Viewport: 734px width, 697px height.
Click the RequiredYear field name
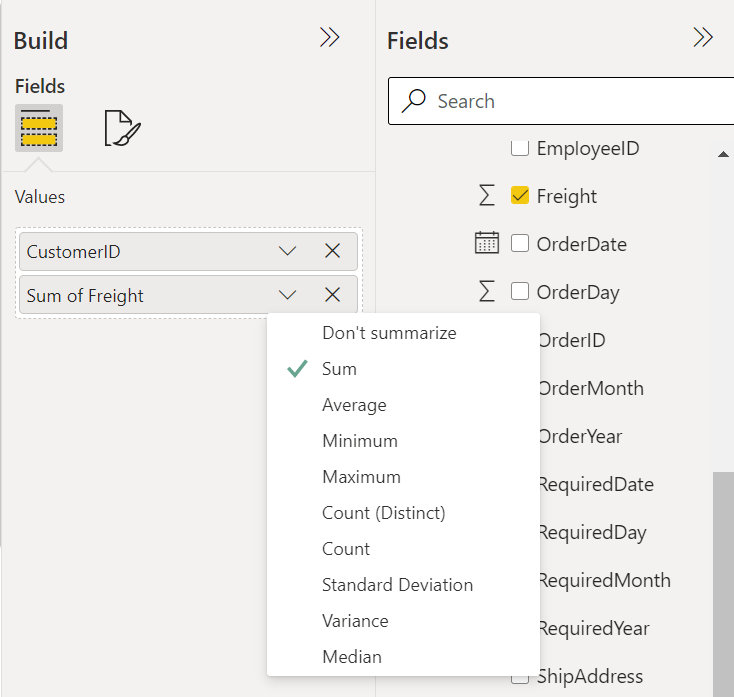594,629
